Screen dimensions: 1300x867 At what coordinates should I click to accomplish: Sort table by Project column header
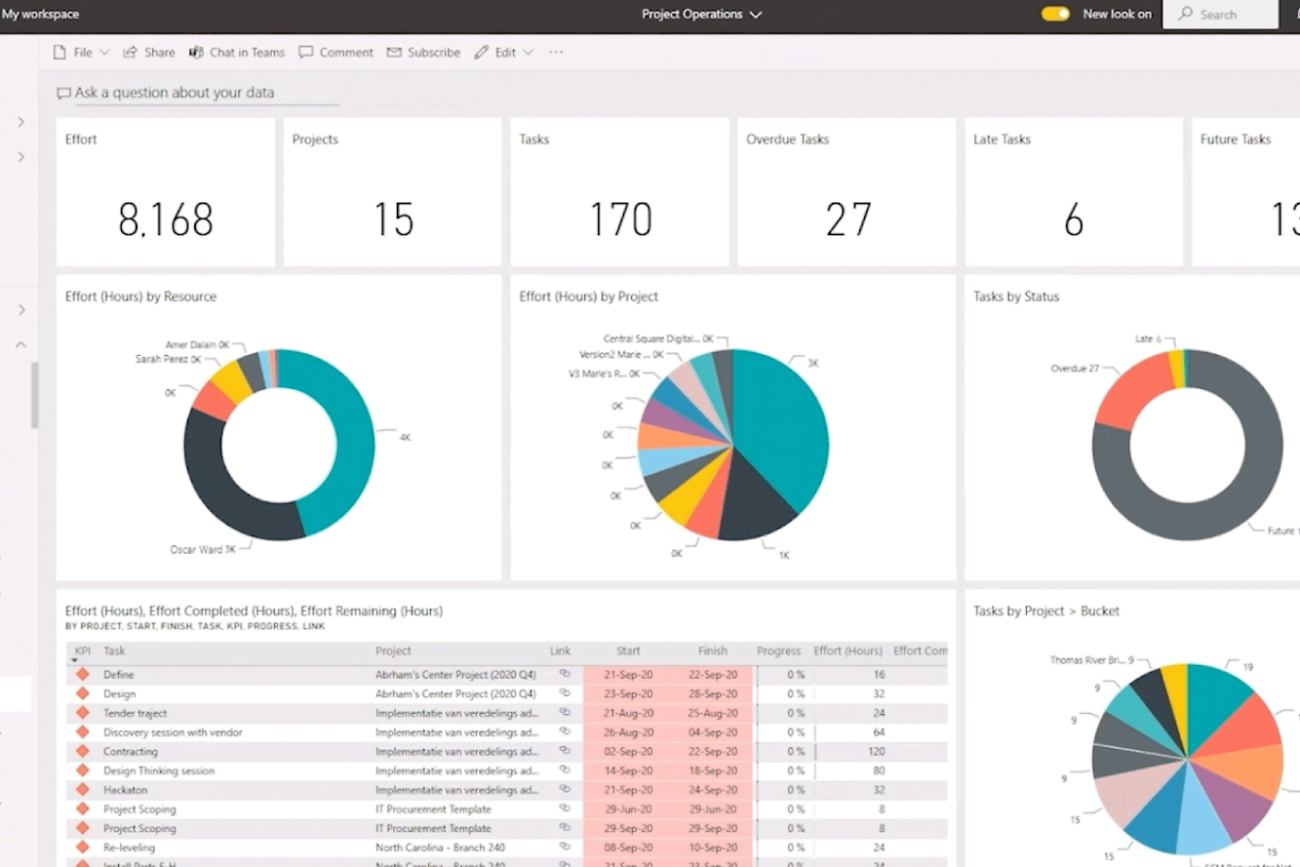[393, 651]
